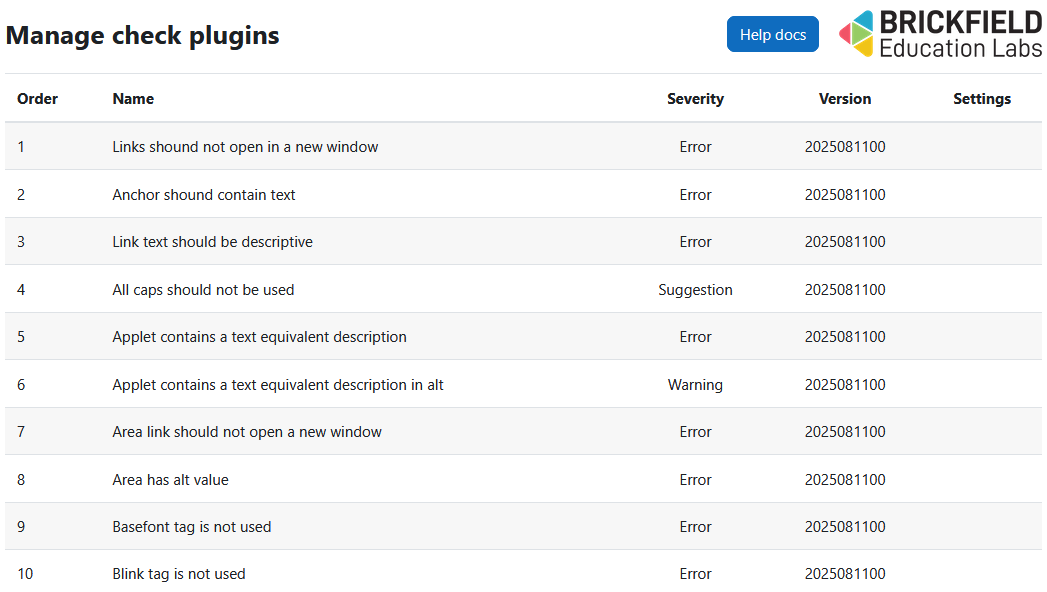Click the Brickfield Education Labs logo
This screenshot has width=1047, height=592.
click(940, 34)
